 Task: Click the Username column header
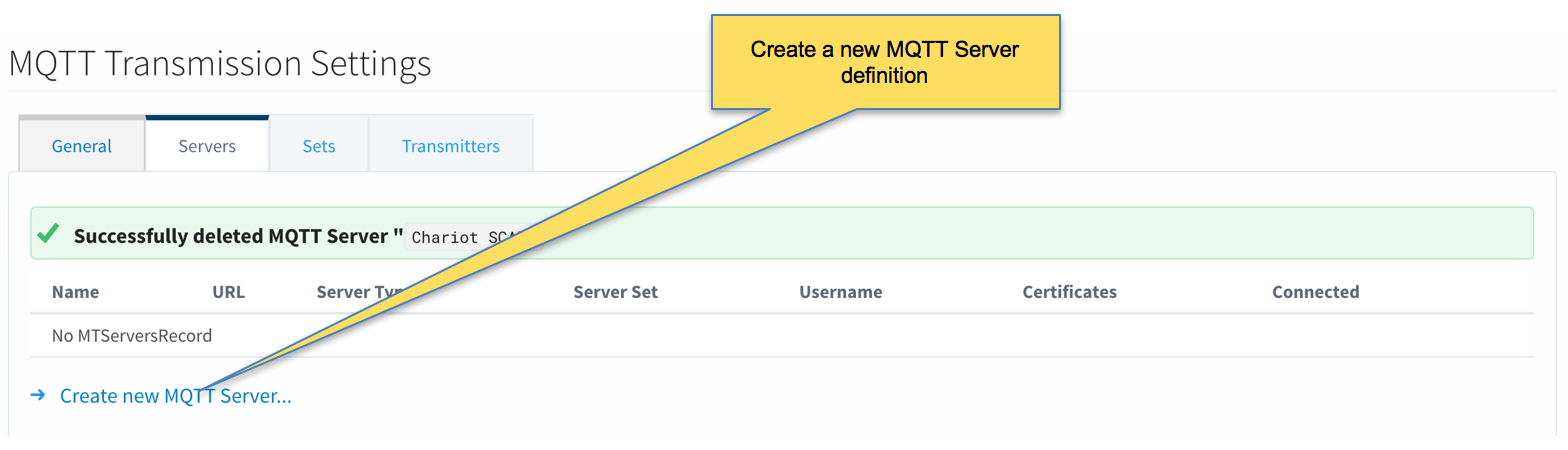(841, 292)
